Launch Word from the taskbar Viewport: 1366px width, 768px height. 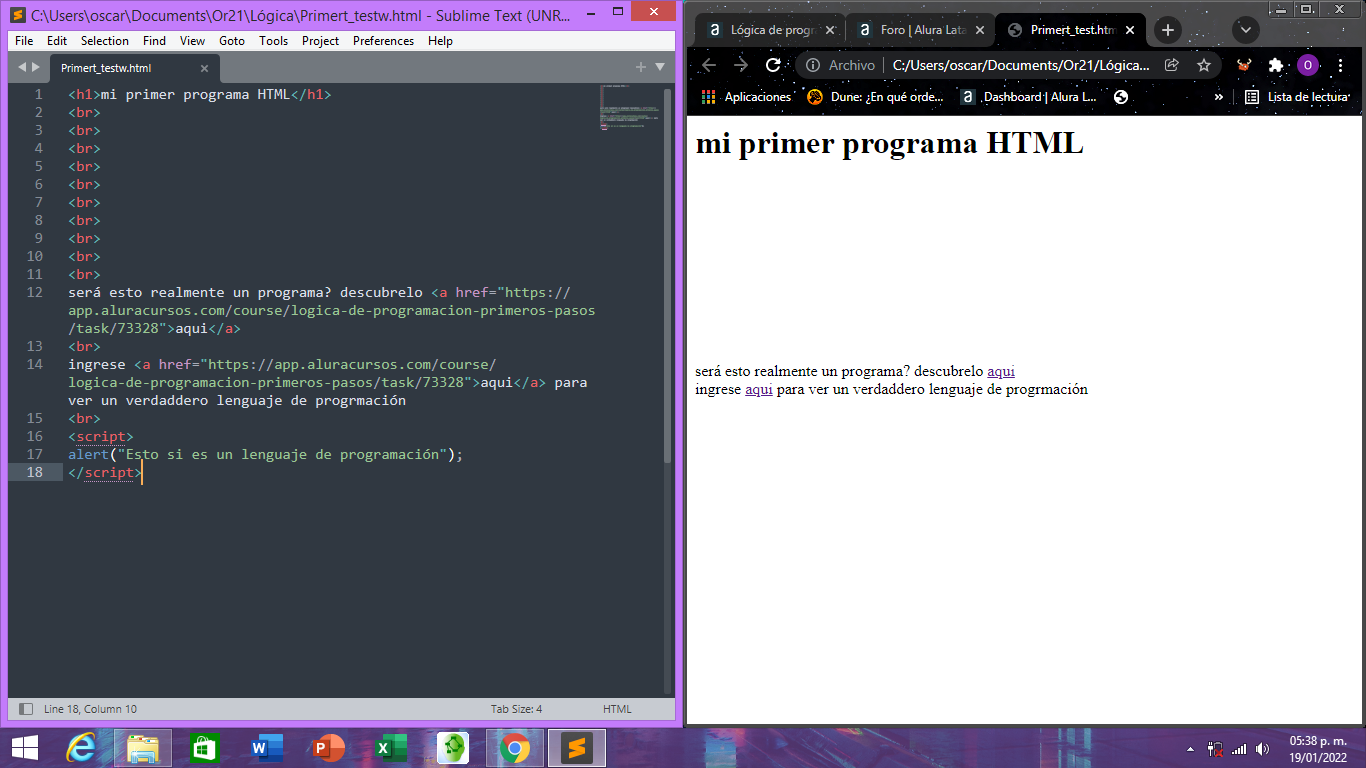[x=267, y=748]
